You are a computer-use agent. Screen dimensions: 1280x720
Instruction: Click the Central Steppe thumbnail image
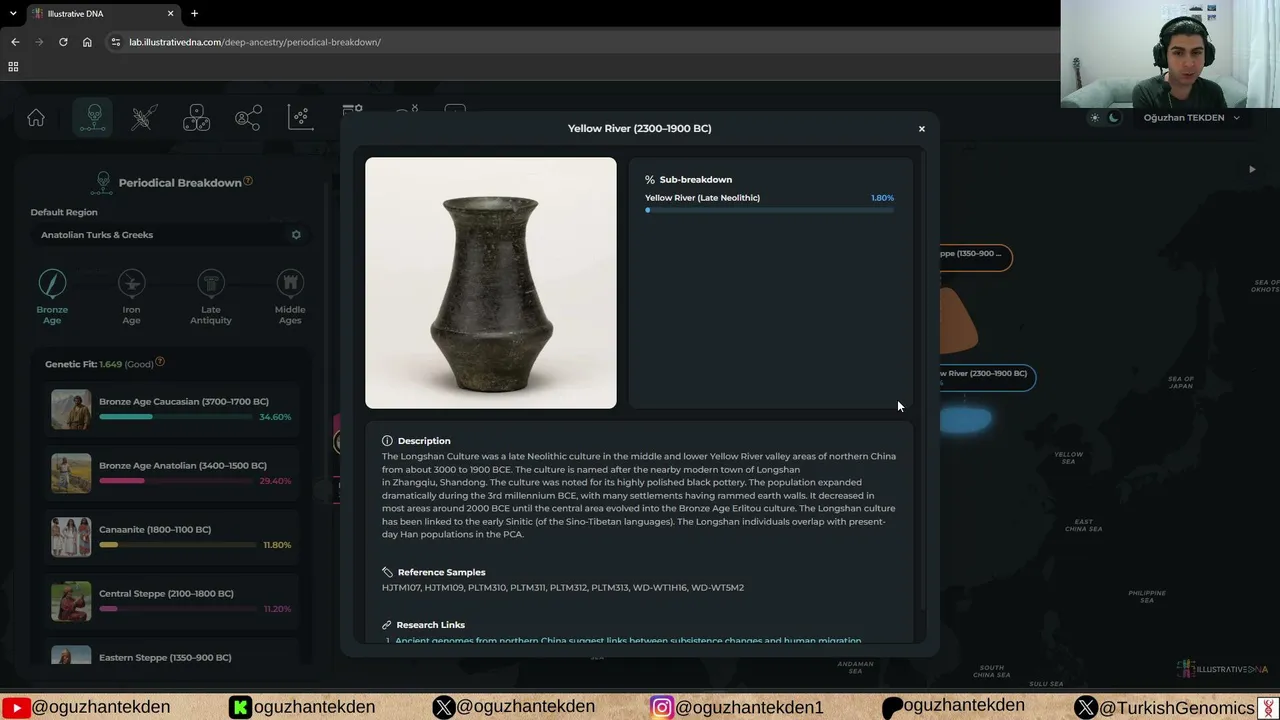[71, 601]
